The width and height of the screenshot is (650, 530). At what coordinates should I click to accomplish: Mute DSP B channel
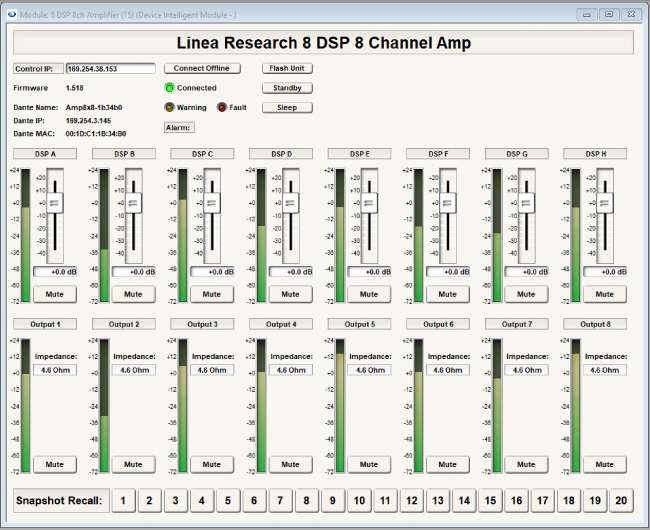click(133, 294)
